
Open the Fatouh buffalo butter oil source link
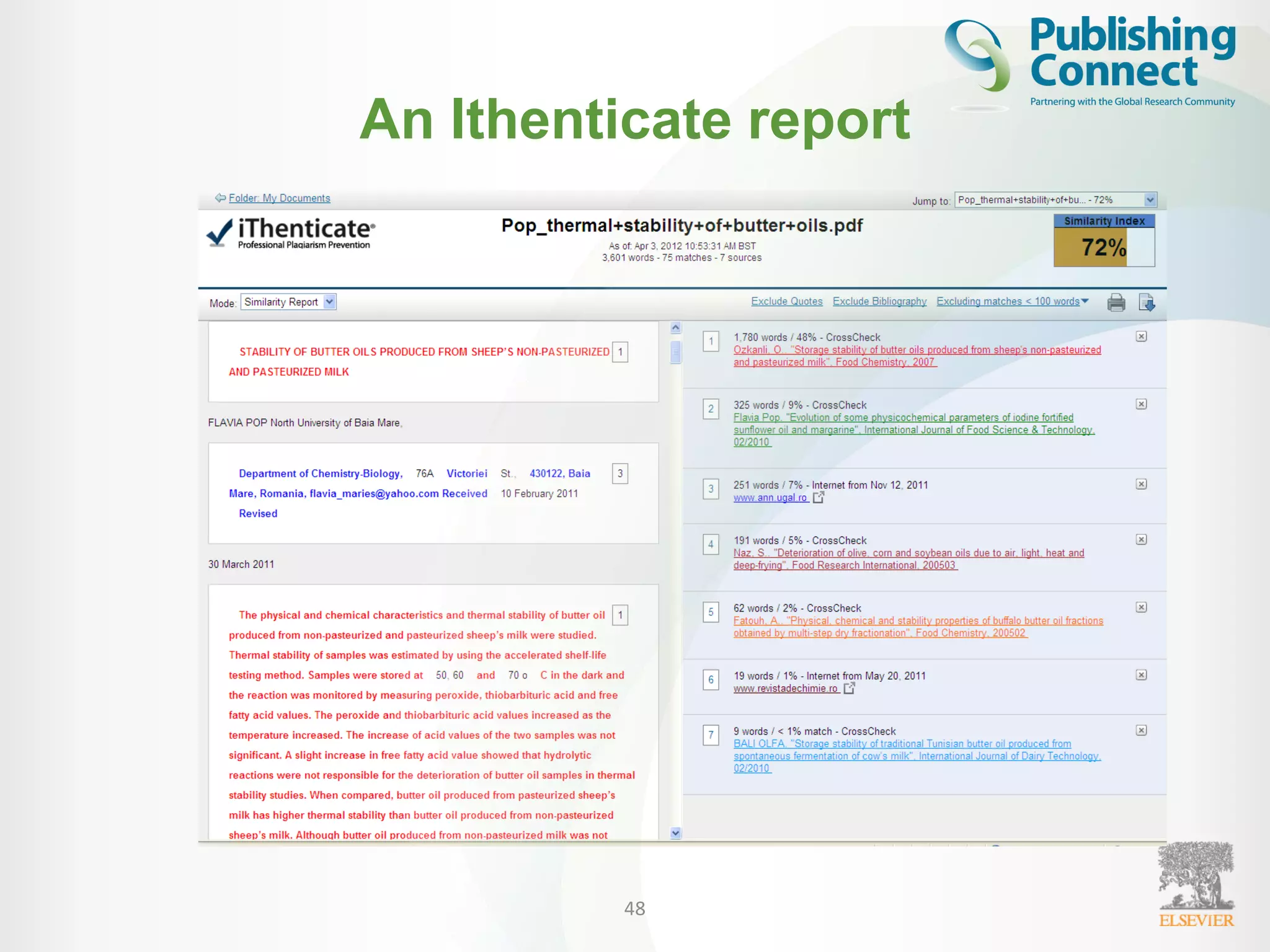pos(918,627)
